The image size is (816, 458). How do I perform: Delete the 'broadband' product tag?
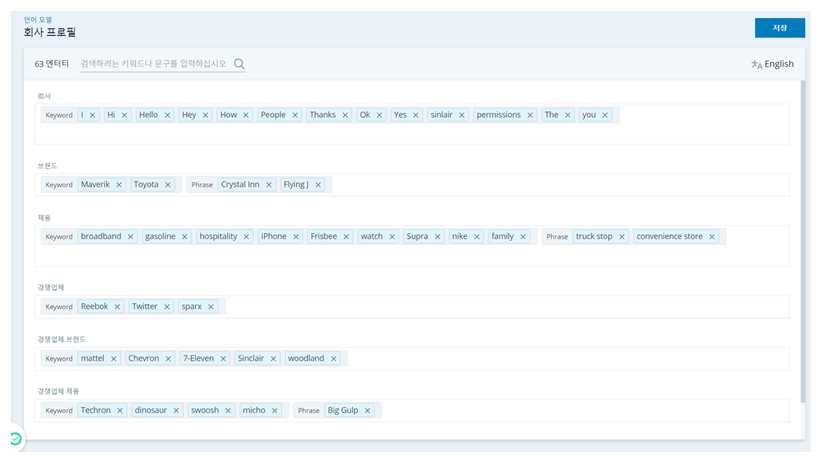coord(131,237)
